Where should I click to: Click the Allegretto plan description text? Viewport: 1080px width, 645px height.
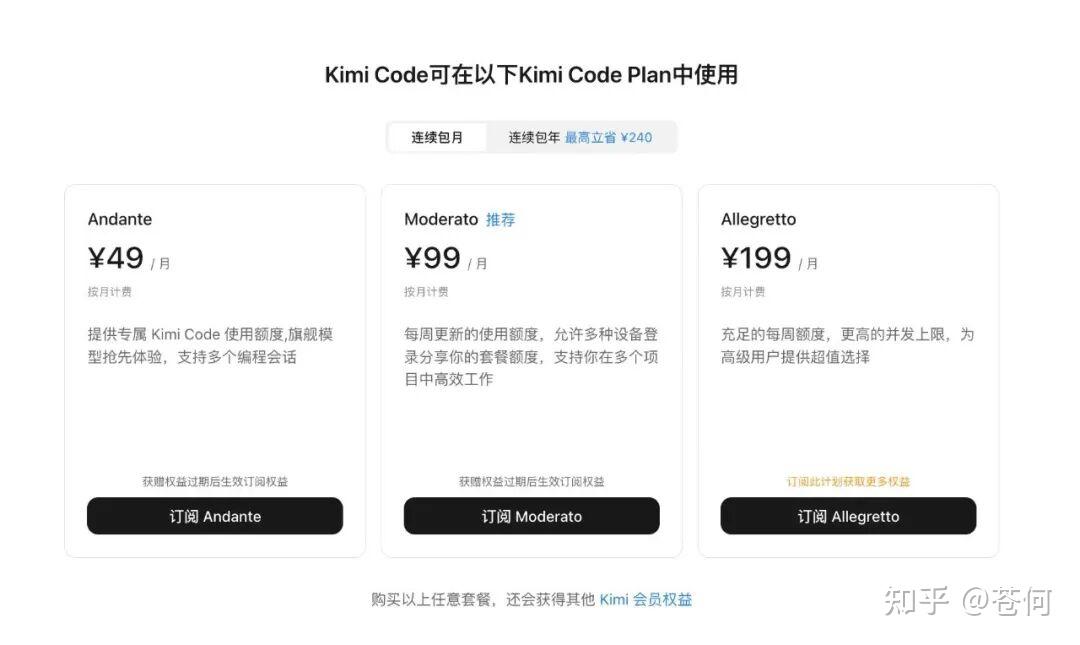[847, 345]
